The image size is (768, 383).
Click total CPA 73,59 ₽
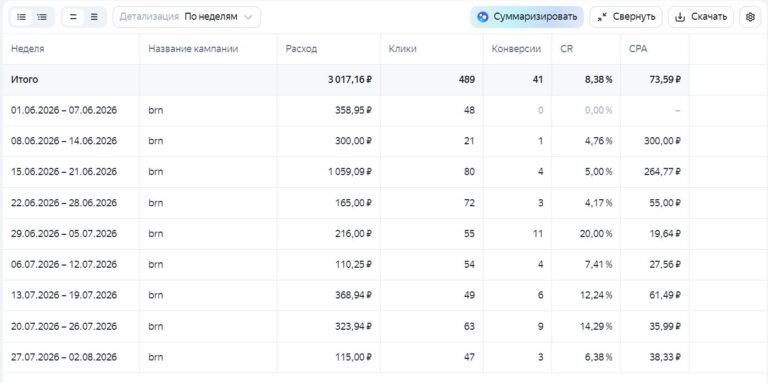665,79
